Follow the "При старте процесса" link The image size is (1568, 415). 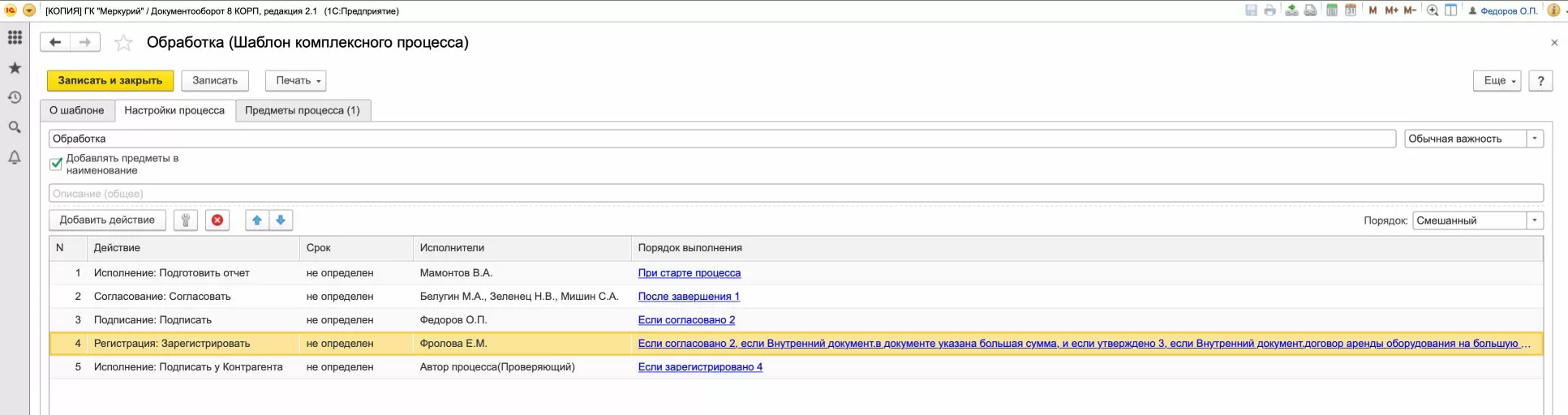[689, 273]
